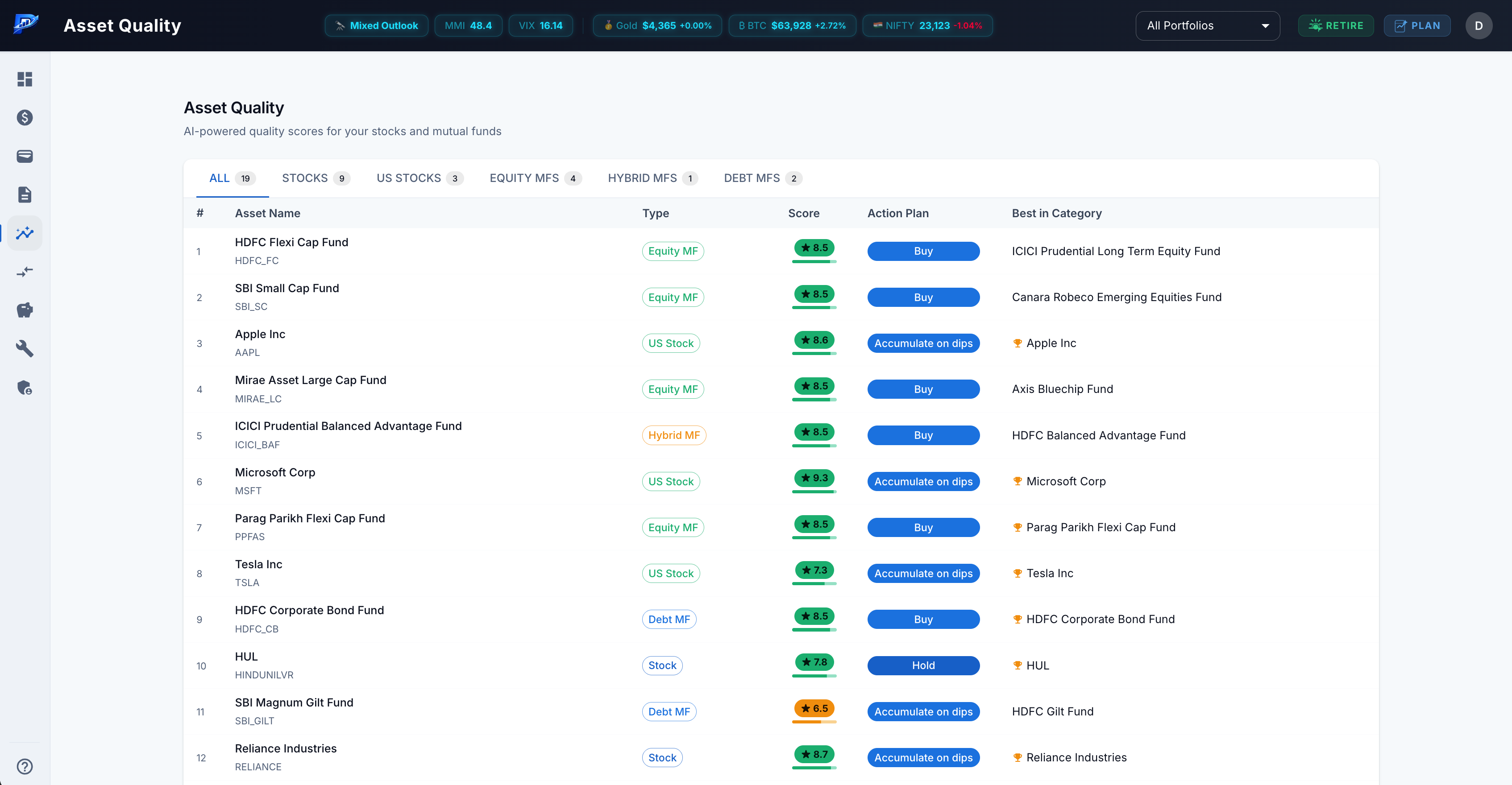Select the Parag Parikh Flexi Cap Fund asset name

(x=310, y=518)
